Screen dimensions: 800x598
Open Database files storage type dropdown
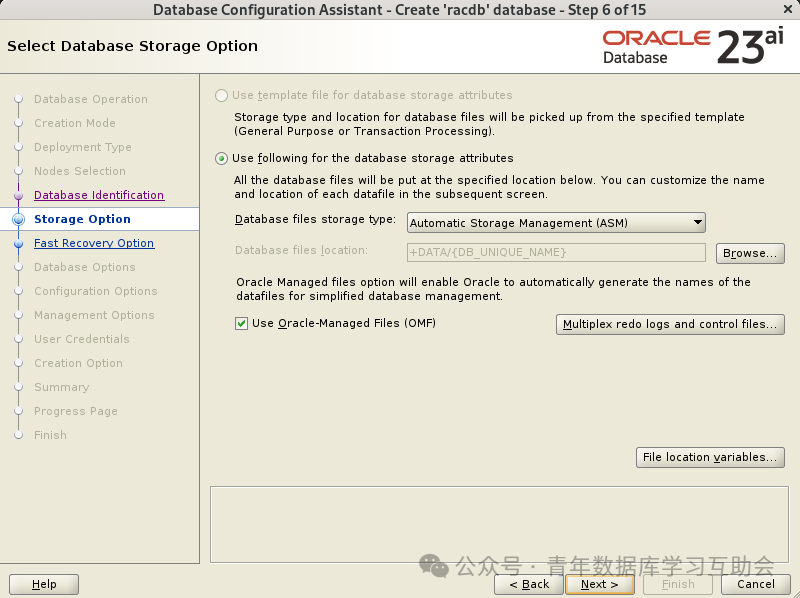[x=556, y=223]
